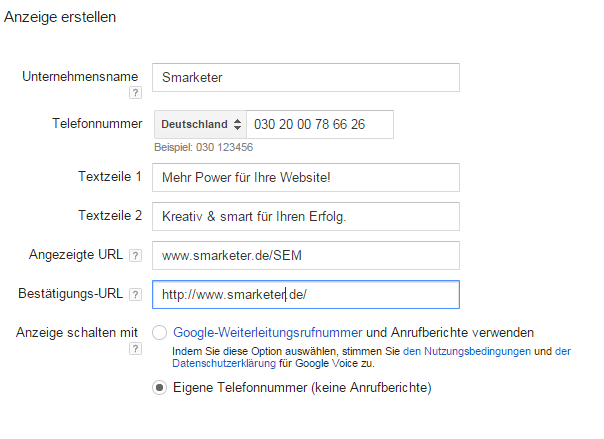Open help icon under Unternehmensname
This screenshot has width=604, height=439.
[135, 93]
